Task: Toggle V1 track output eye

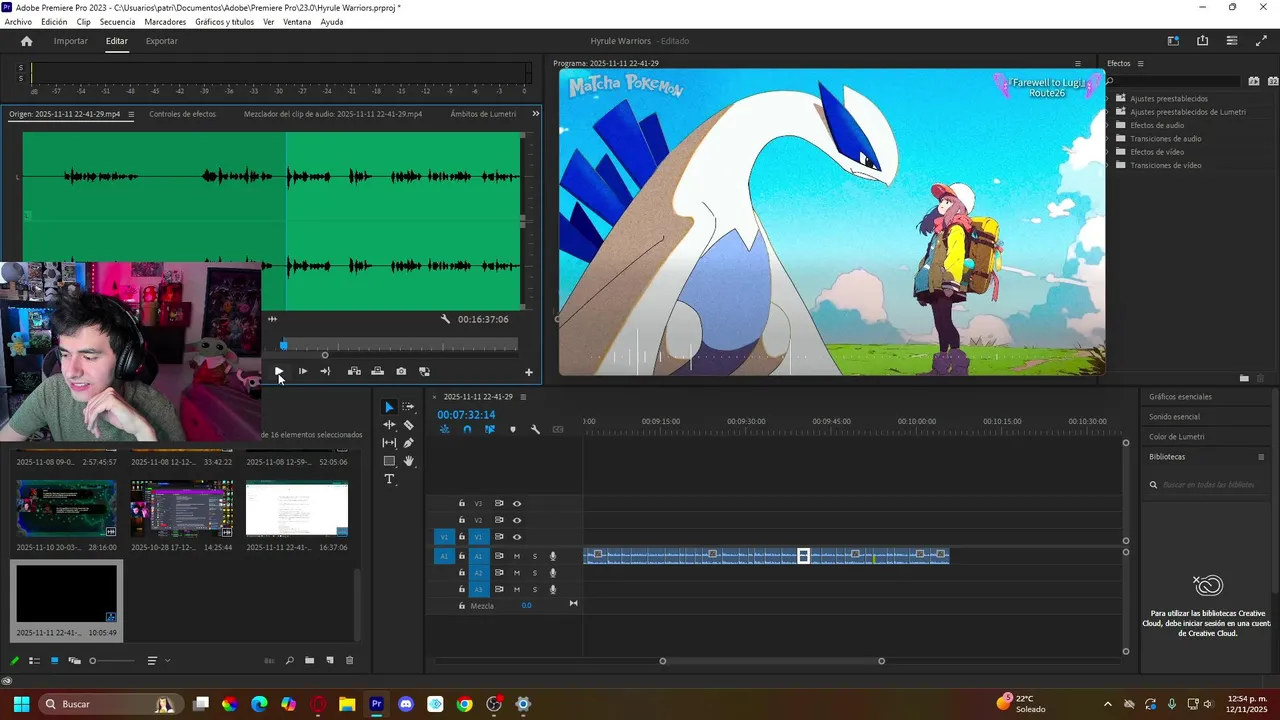Action: point(517,537)
